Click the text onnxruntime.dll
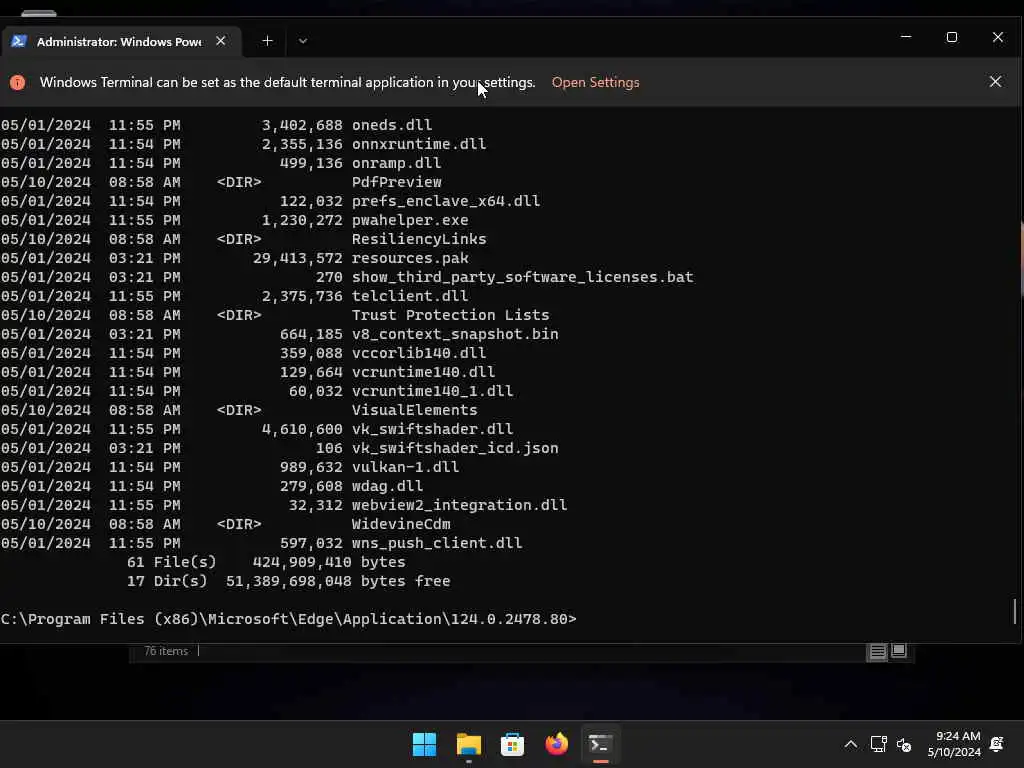The height and width of the screenshot is (768, 1024). click(x=419, y=144)
